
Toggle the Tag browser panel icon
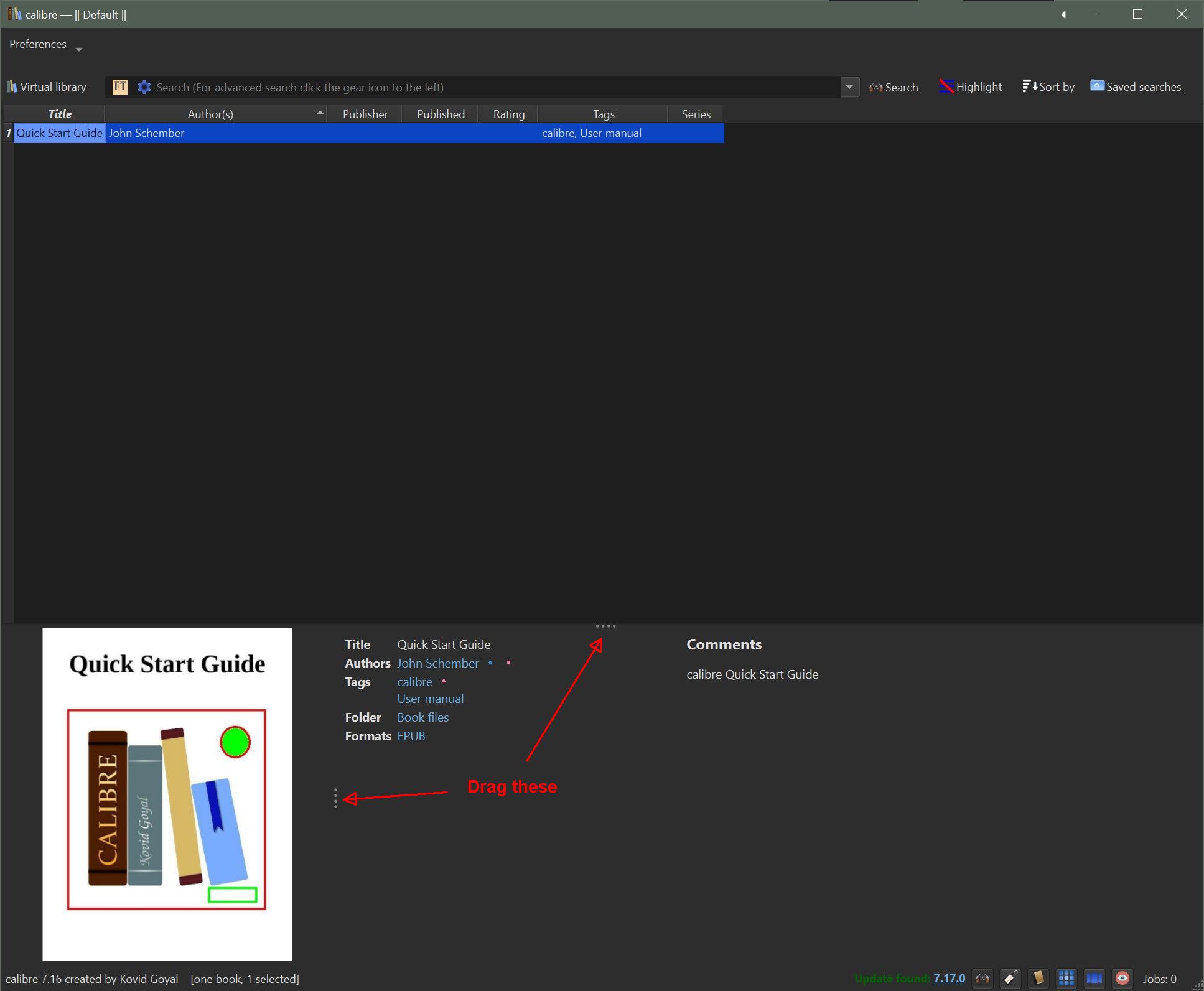point(1010,978)
